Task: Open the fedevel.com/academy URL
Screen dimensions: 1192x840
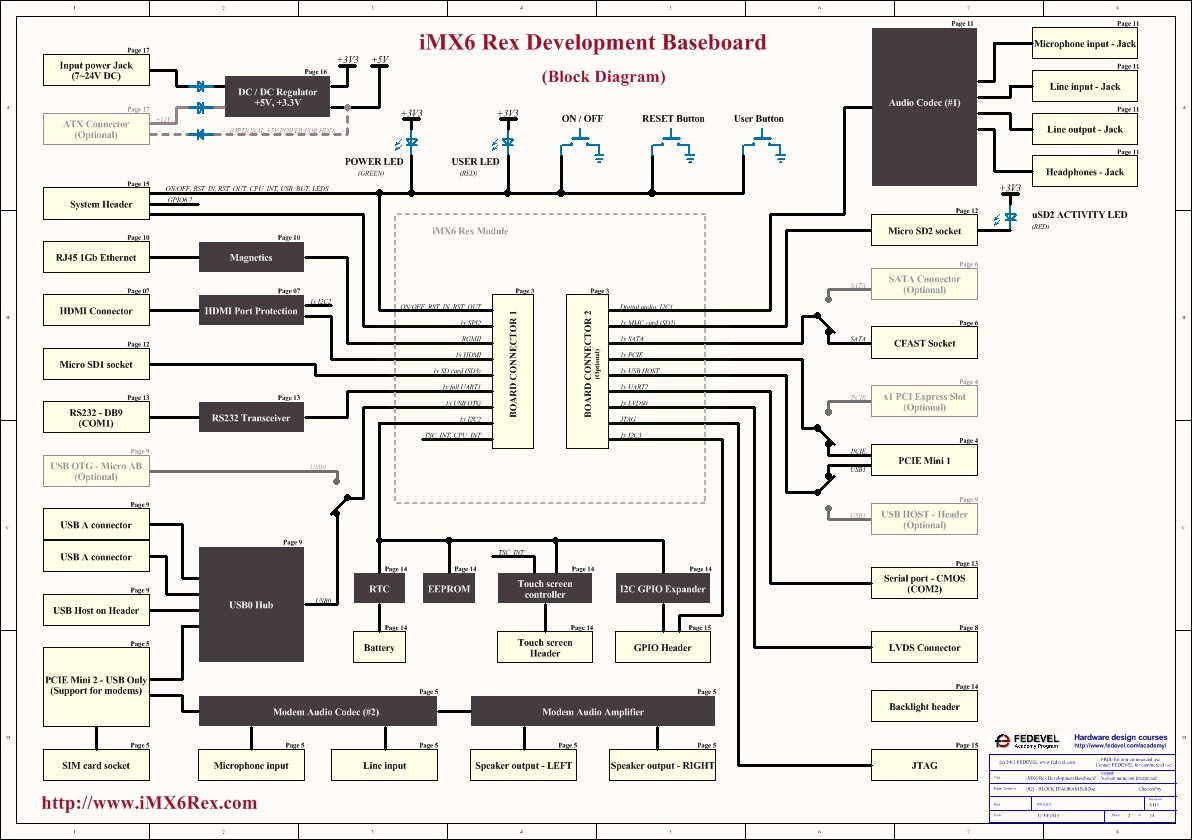Action: [1121, 746]
